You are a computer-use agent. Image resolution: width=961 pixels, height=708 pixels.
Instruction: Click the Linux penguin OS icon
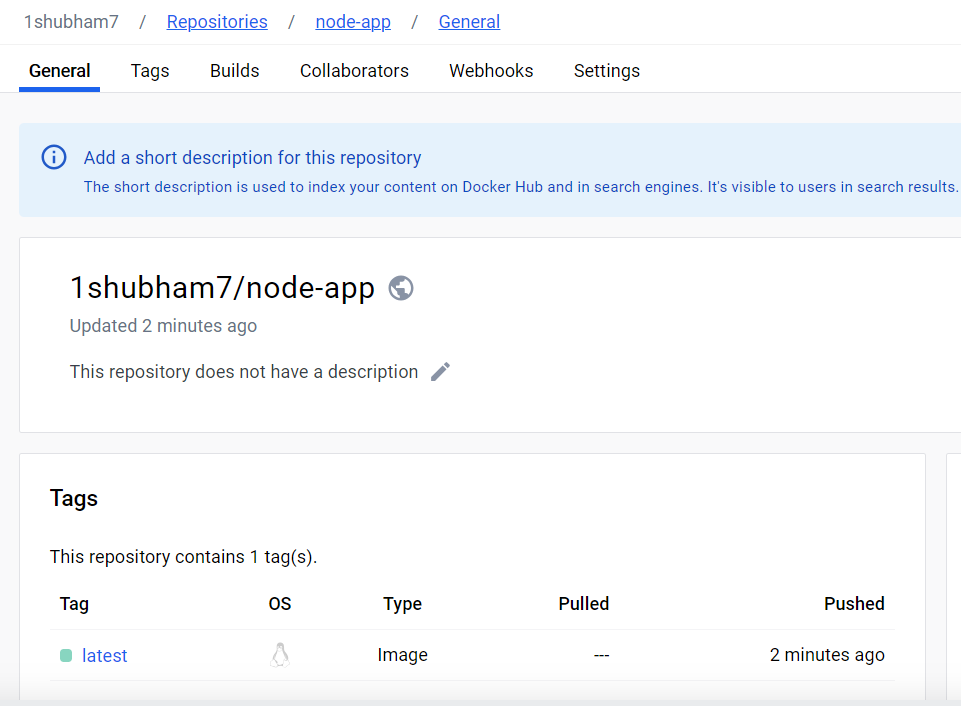pyautogui.click(x=280, y=655)
